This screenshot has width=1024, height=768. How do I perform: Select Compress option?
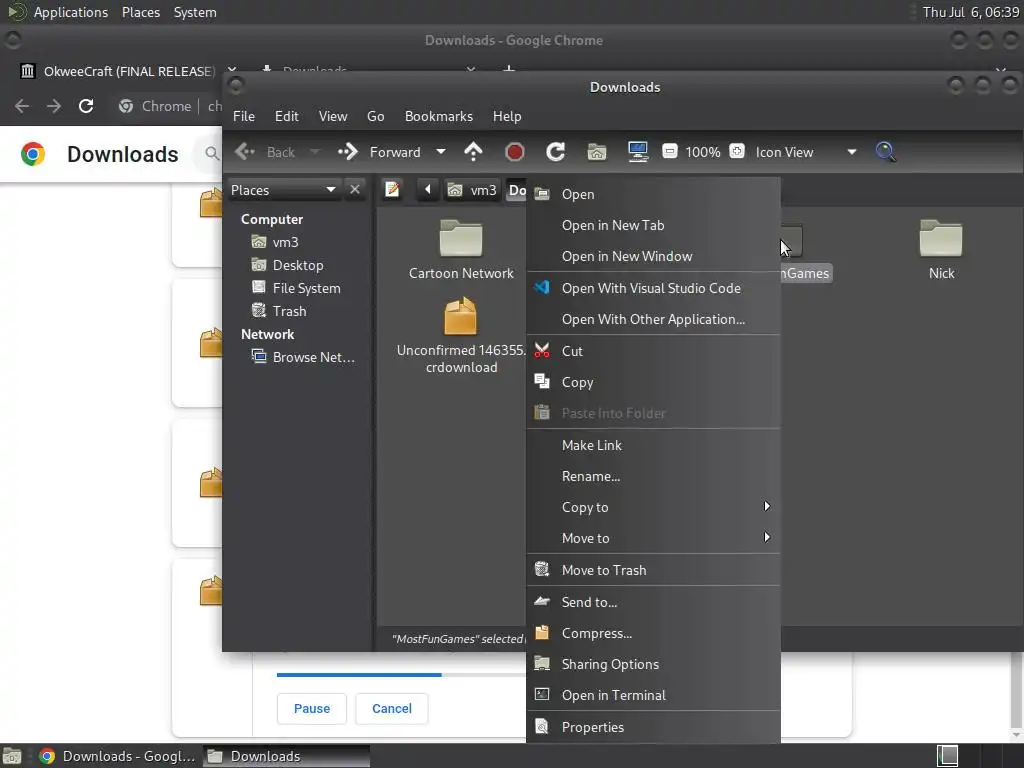click(654, 633)
